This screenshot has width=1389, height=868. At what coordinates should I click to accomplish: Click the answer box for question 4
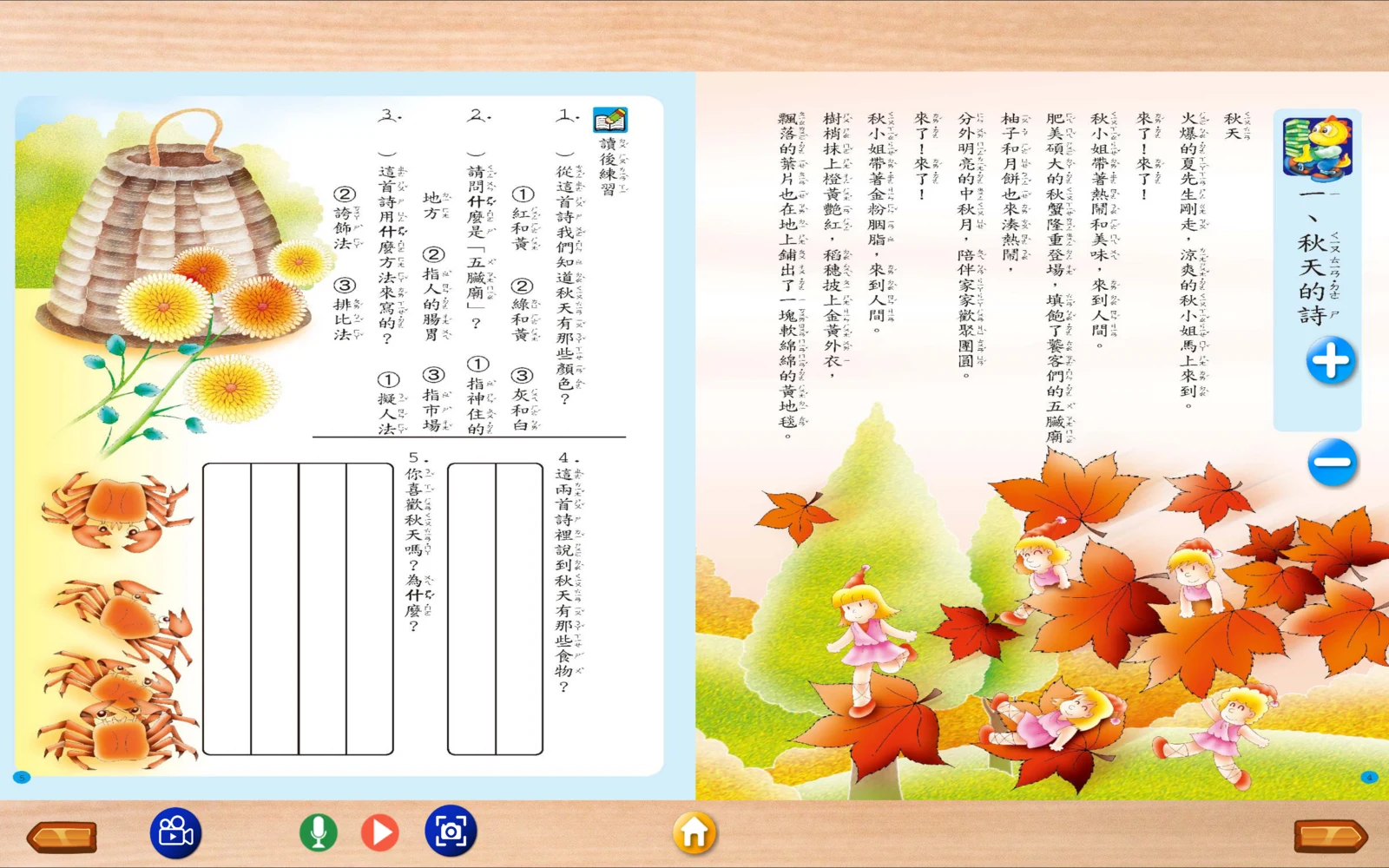(x=495, y=608)
